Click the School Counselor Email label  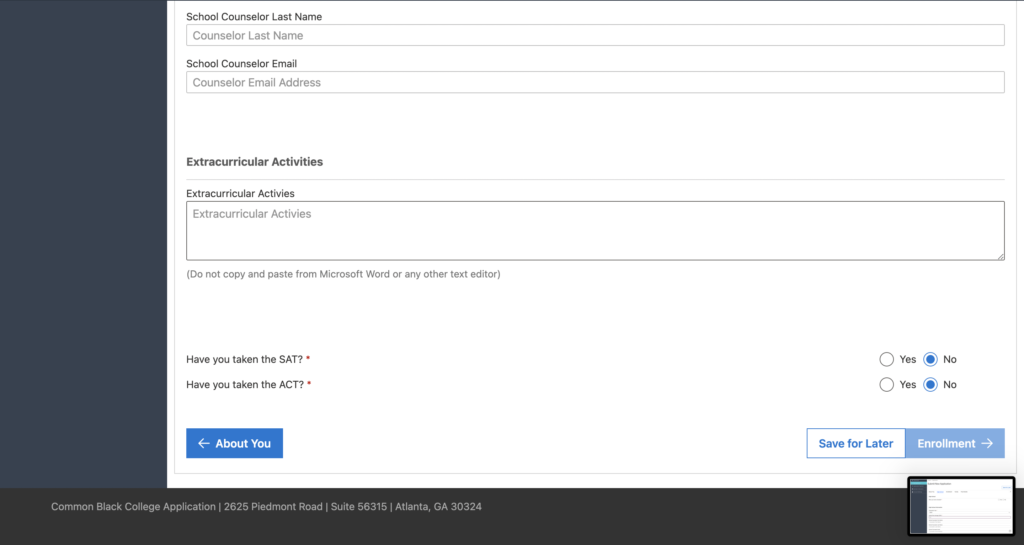(241, 64)
